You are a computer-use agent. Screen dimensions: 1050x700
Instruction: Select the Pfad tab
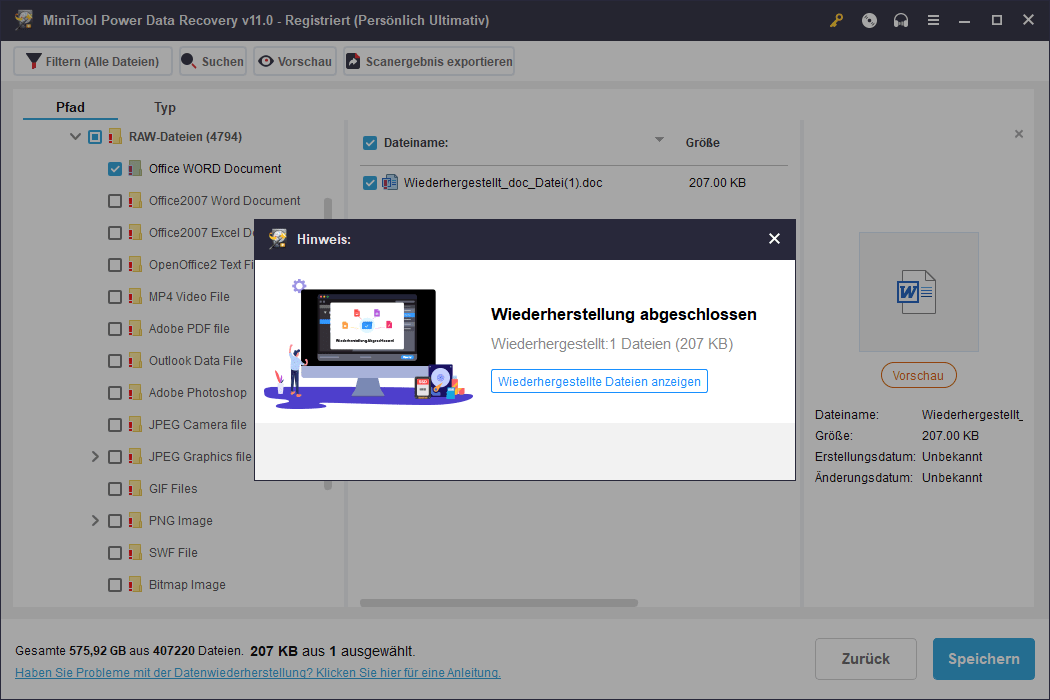click(70, 107)
